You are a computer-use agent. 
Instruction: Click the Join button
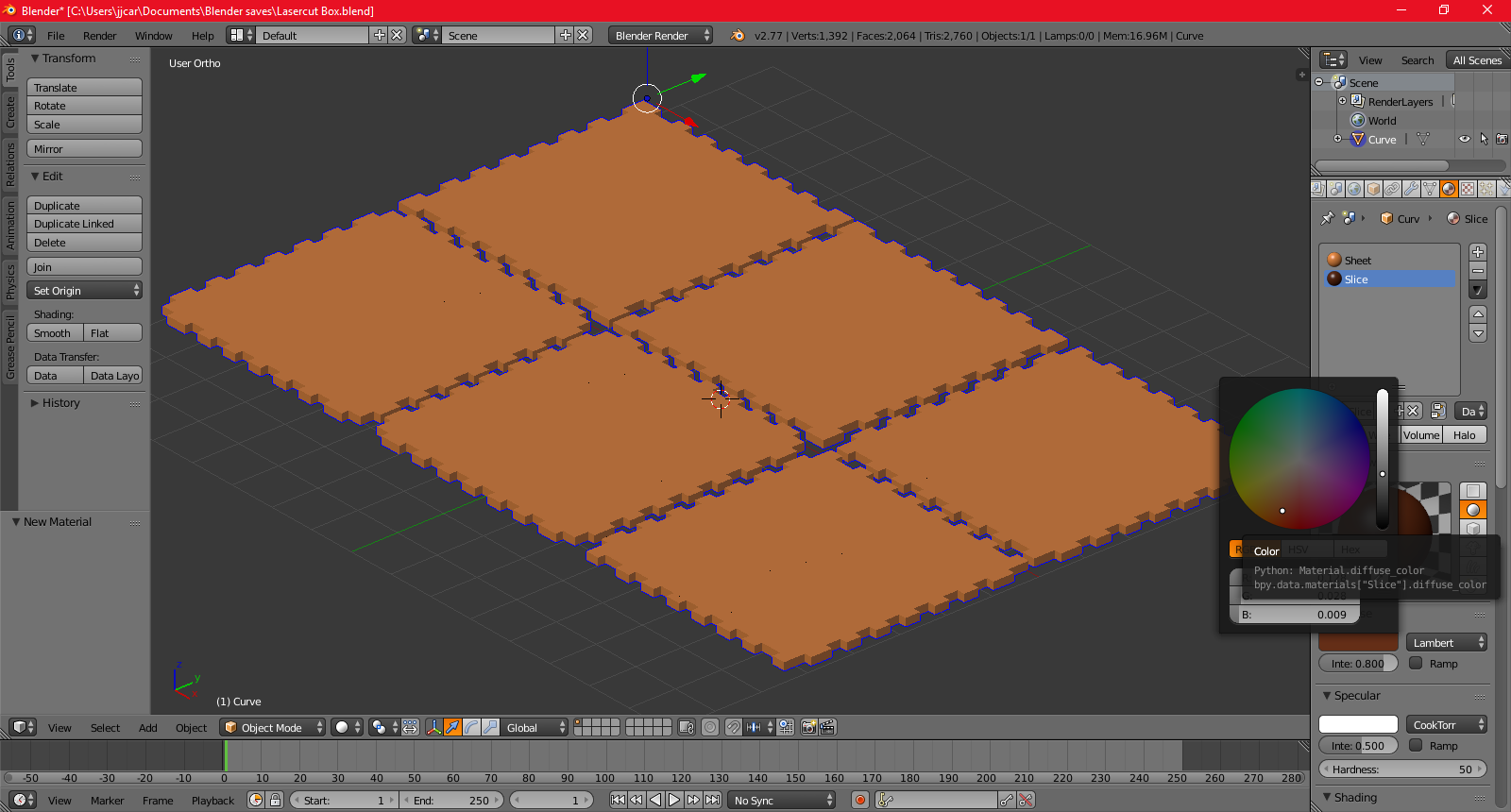point(84,266)
